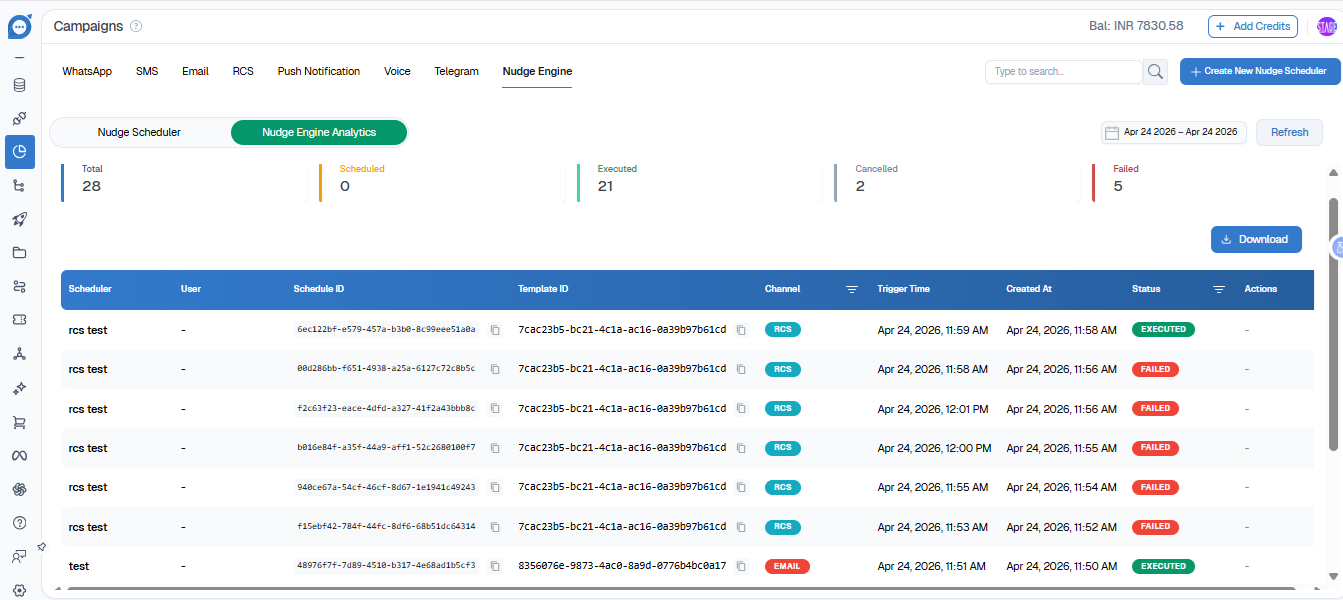Click in the Type to search field

coord(1064,71)
